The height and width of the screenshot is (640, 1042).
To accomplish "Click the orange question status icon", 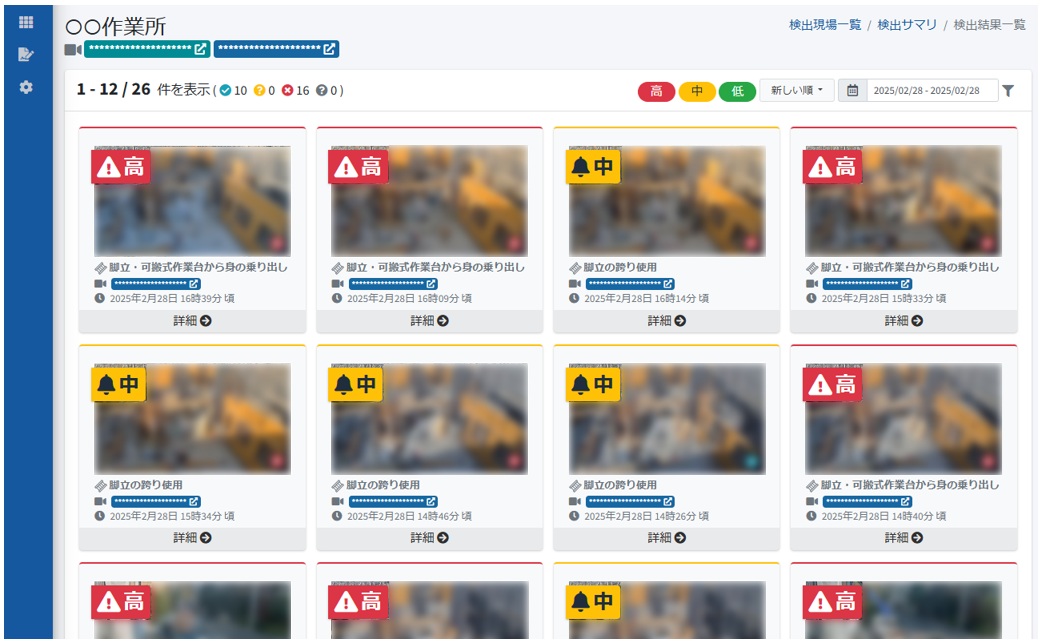I will (260, 90).
